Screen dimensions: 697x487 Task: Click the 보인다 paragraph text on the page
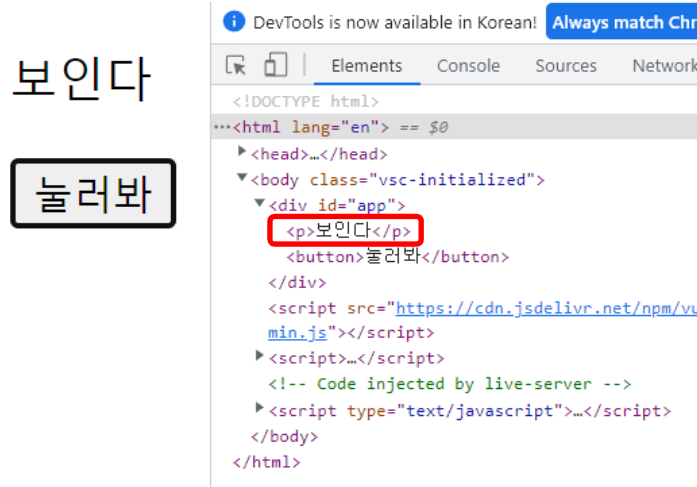click(82, 79)
